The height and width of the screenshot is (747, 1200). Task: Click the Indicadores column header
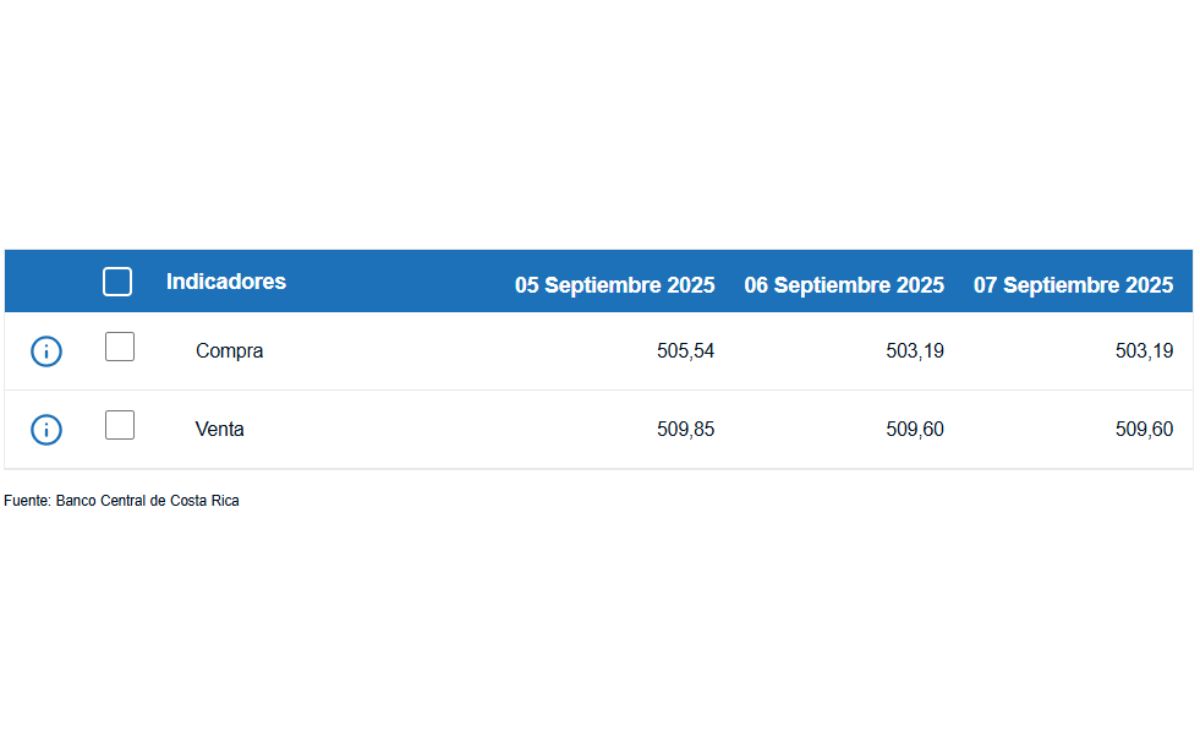(226, 282)
